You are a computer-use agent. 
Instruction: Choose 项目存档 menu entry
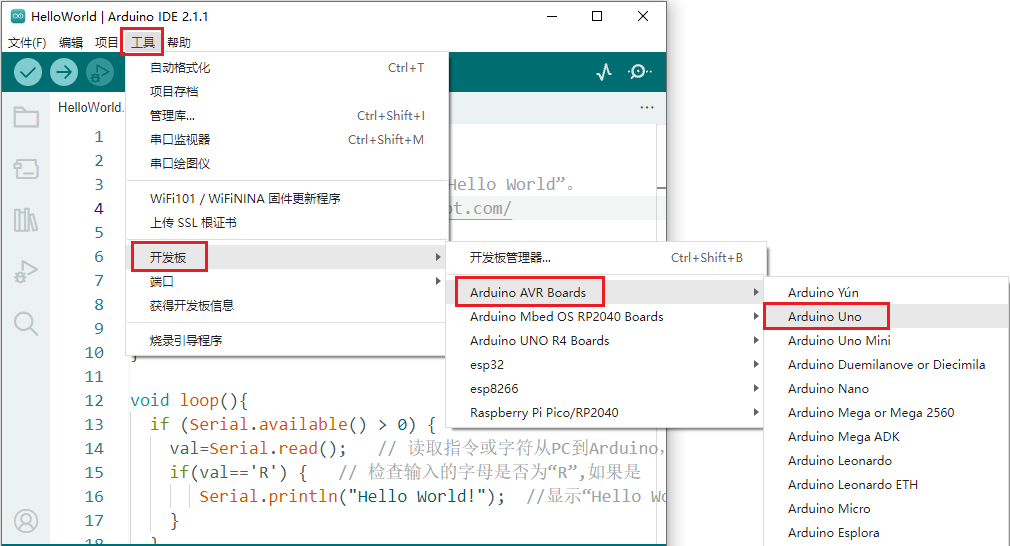tap(287, 91)
